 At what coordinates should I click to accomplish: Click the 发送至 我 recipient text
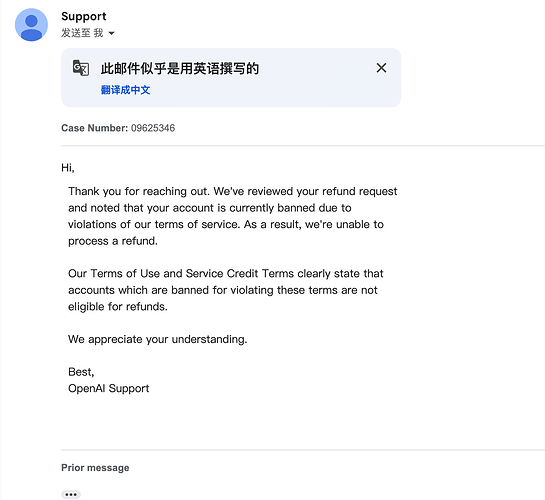point(82,33)
